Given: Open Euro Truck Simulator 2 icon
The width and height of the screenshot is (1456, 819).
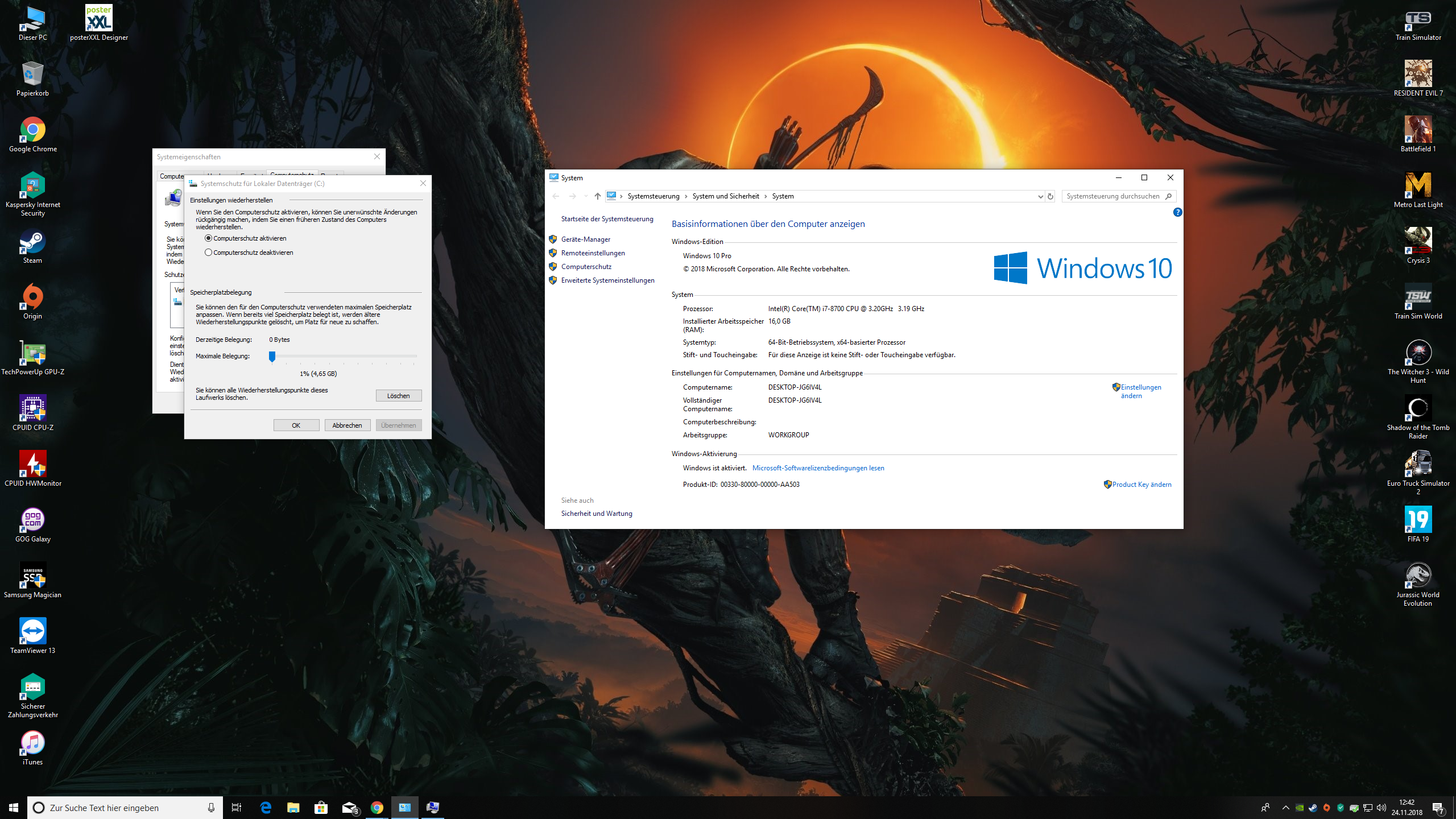Looking at the screenshot, I should (x=1418, y=472).
